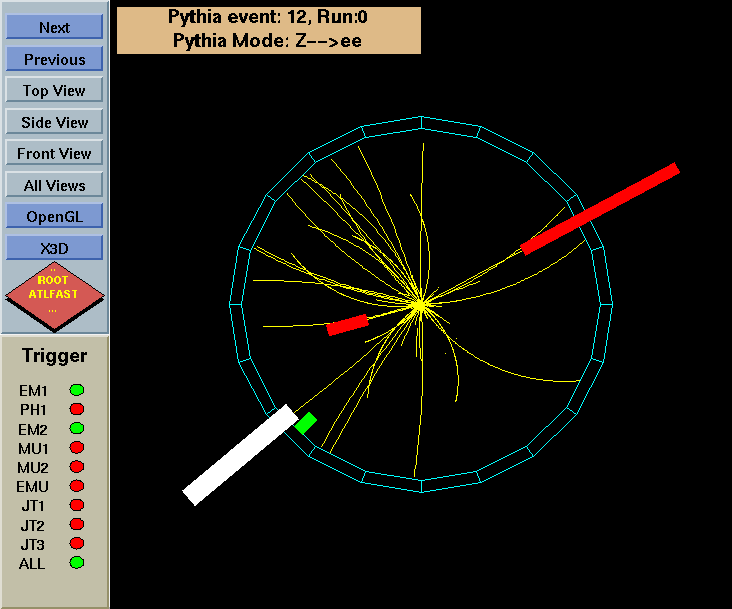732x609 pixels.
Task: Select the Side View button
Action: pyautogui.click(x=54, y=122)
